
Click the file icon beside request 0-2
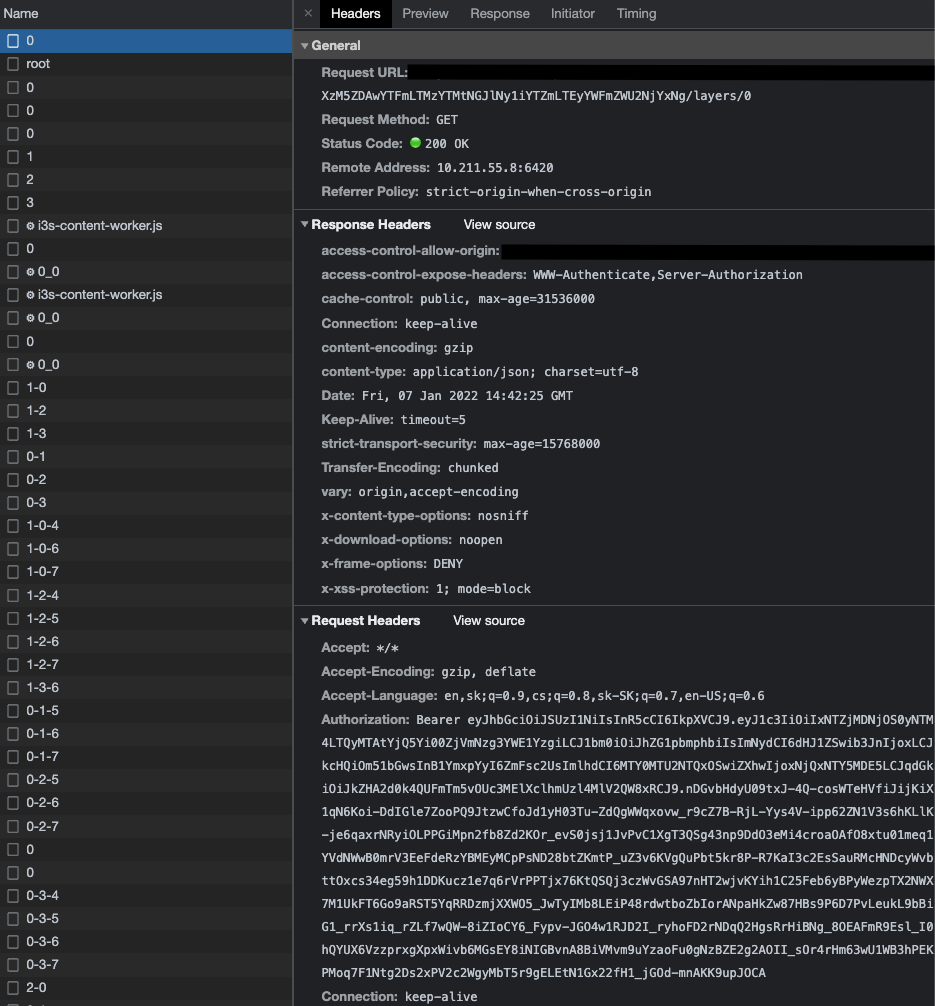pos(13,480)
